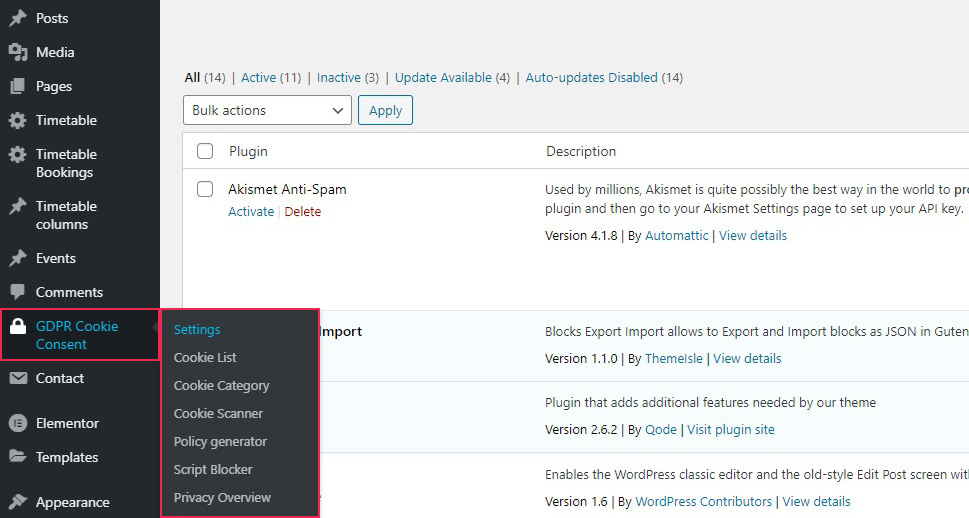Open the Timetable columns menu
The image size is (969, 518).
[x=66, y=215]
